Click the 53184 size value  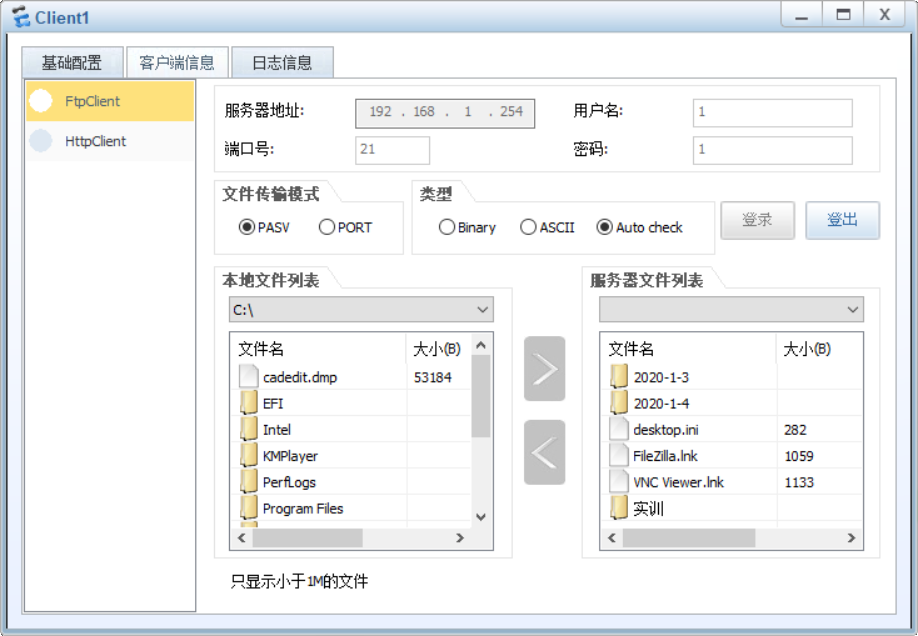433,377
